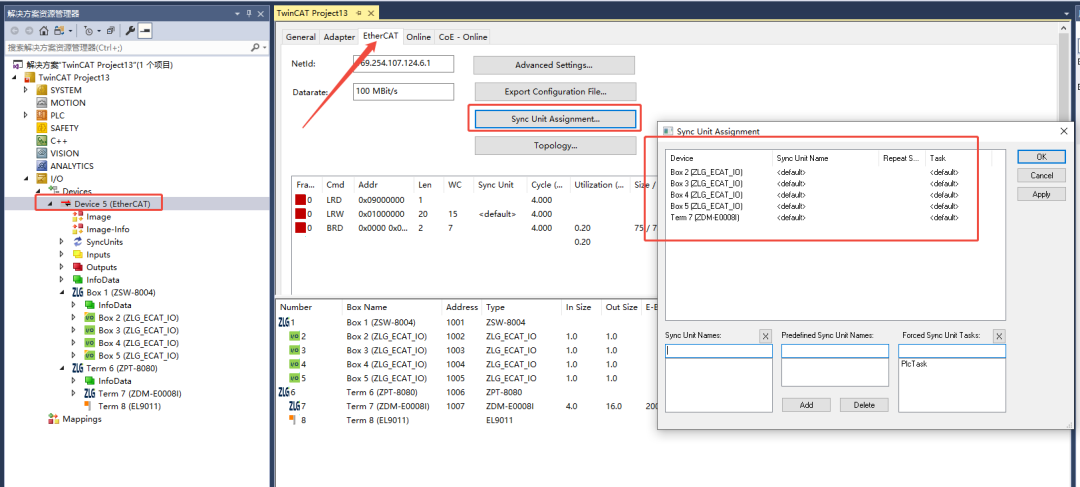The width and height of the screenshot is (1080, 487).
Task: Collapse the Device 5 (EtherCAT) node
Action: tap(50, 204)
